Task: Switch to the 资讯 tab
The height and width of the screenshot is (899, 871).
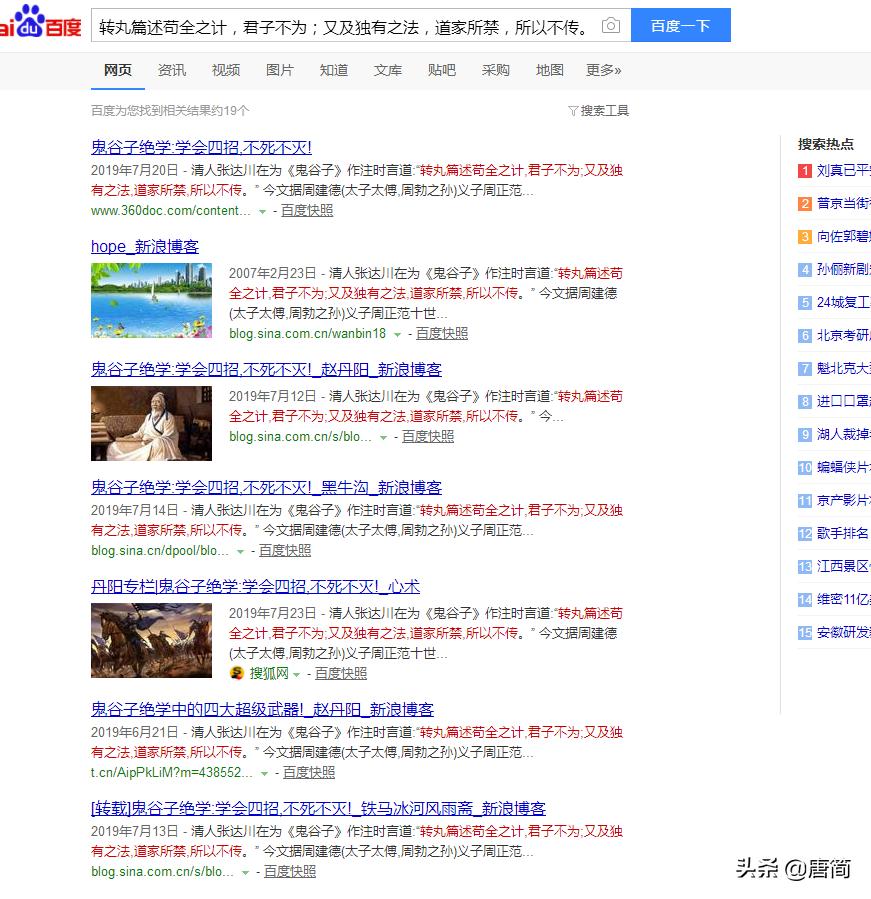Action: click(172, 70)
